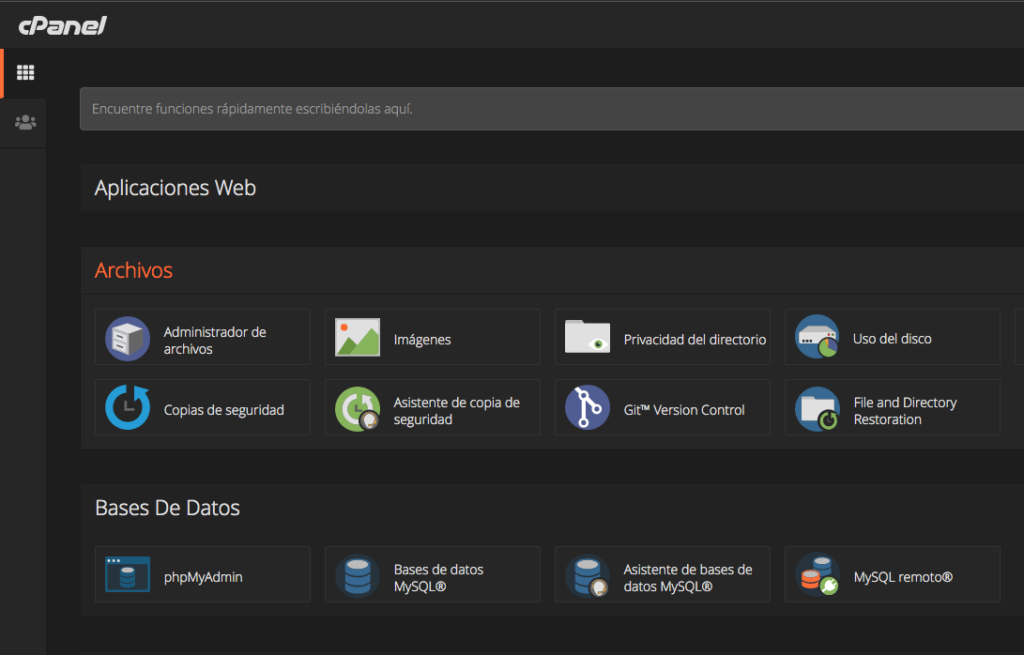Screen dimensions: 1024x655
Task: Open the cPanel logo home link
Action: pos(63,25)
